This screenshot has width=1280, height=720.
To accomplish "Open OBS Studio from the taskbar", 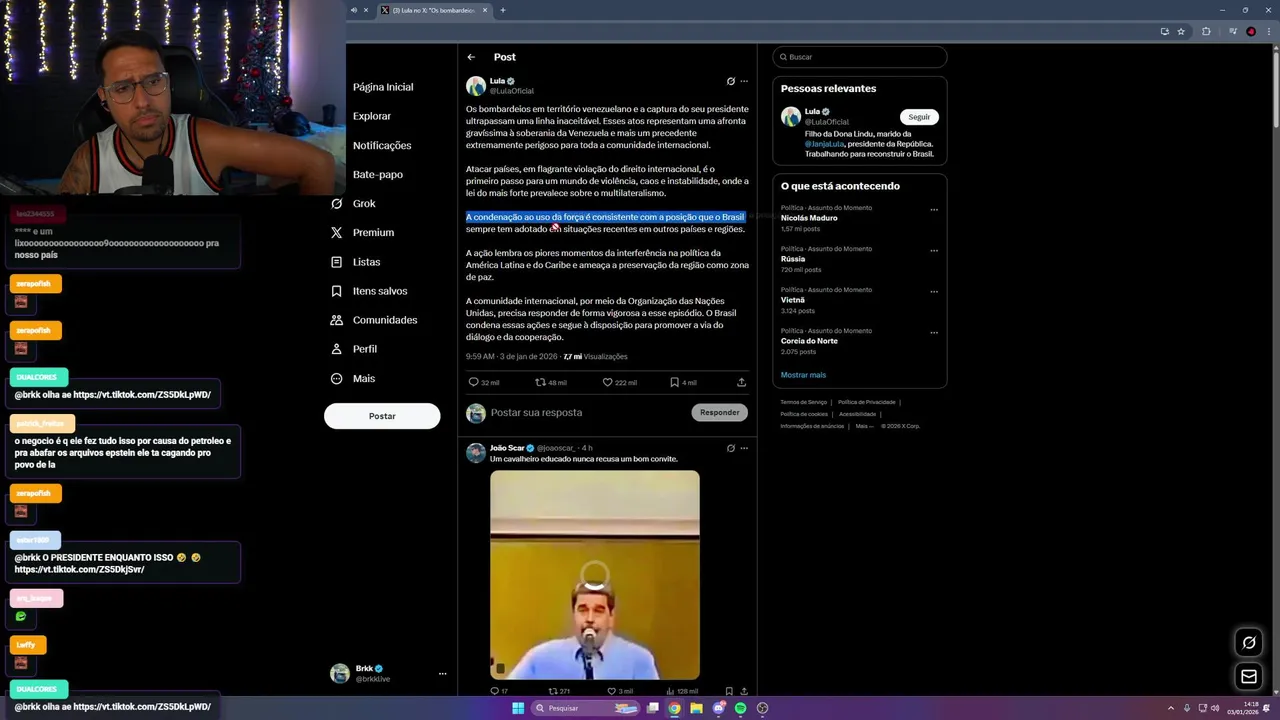I will coord(763,708).
